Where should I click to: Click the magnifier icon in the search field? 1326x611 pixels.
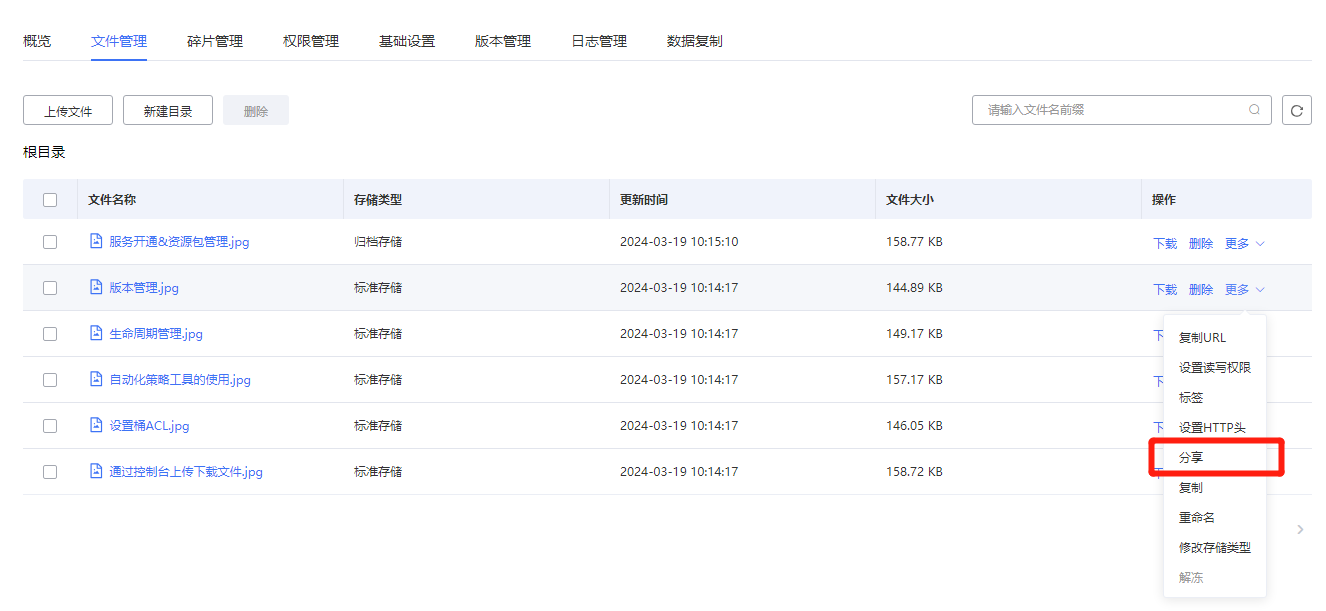(1254, 110)
